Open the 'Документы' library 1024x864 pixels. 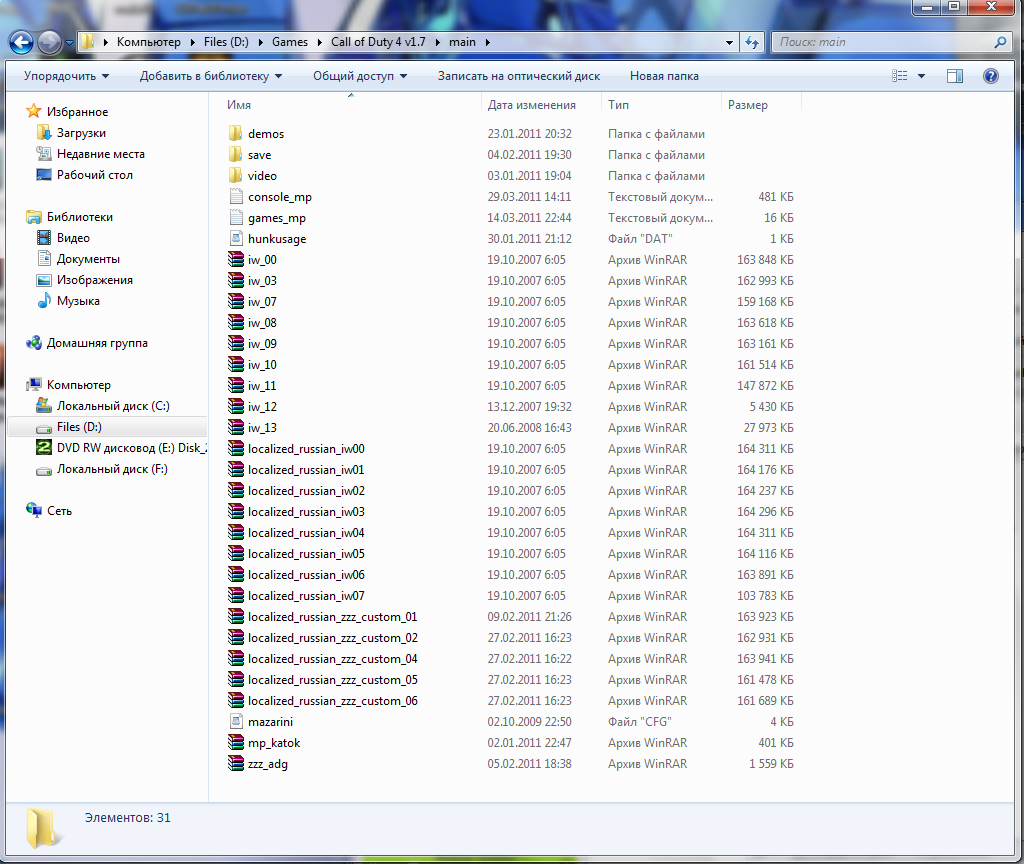88,259
